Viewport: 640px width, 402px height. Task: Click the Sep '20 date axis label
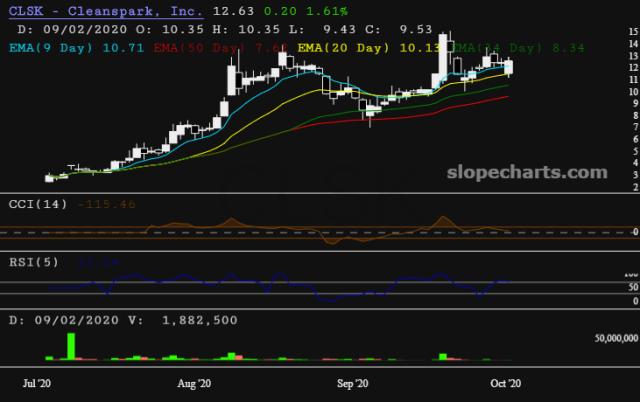coord(353,383)
